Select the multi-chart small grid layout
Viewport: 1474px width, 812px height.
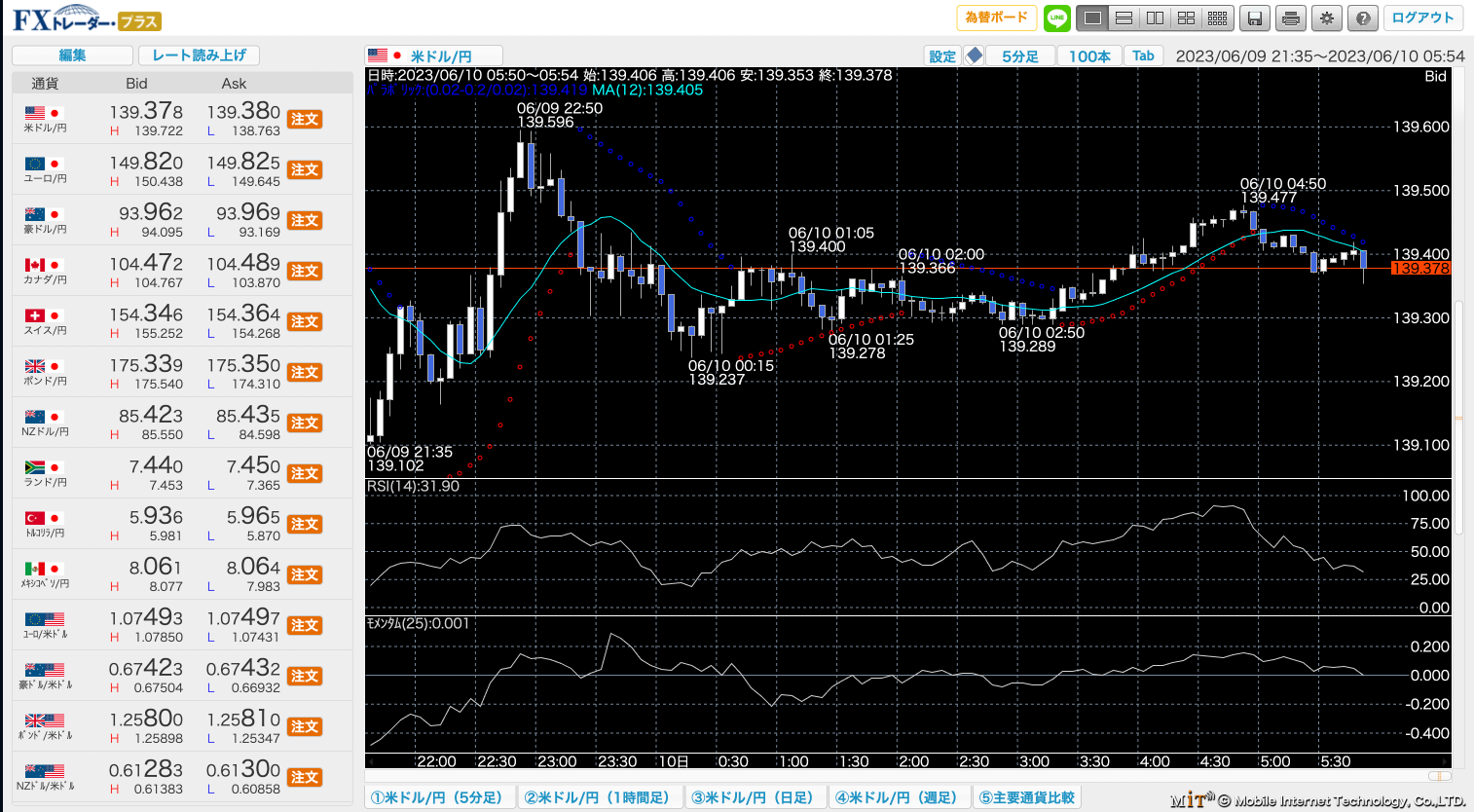1217,18
